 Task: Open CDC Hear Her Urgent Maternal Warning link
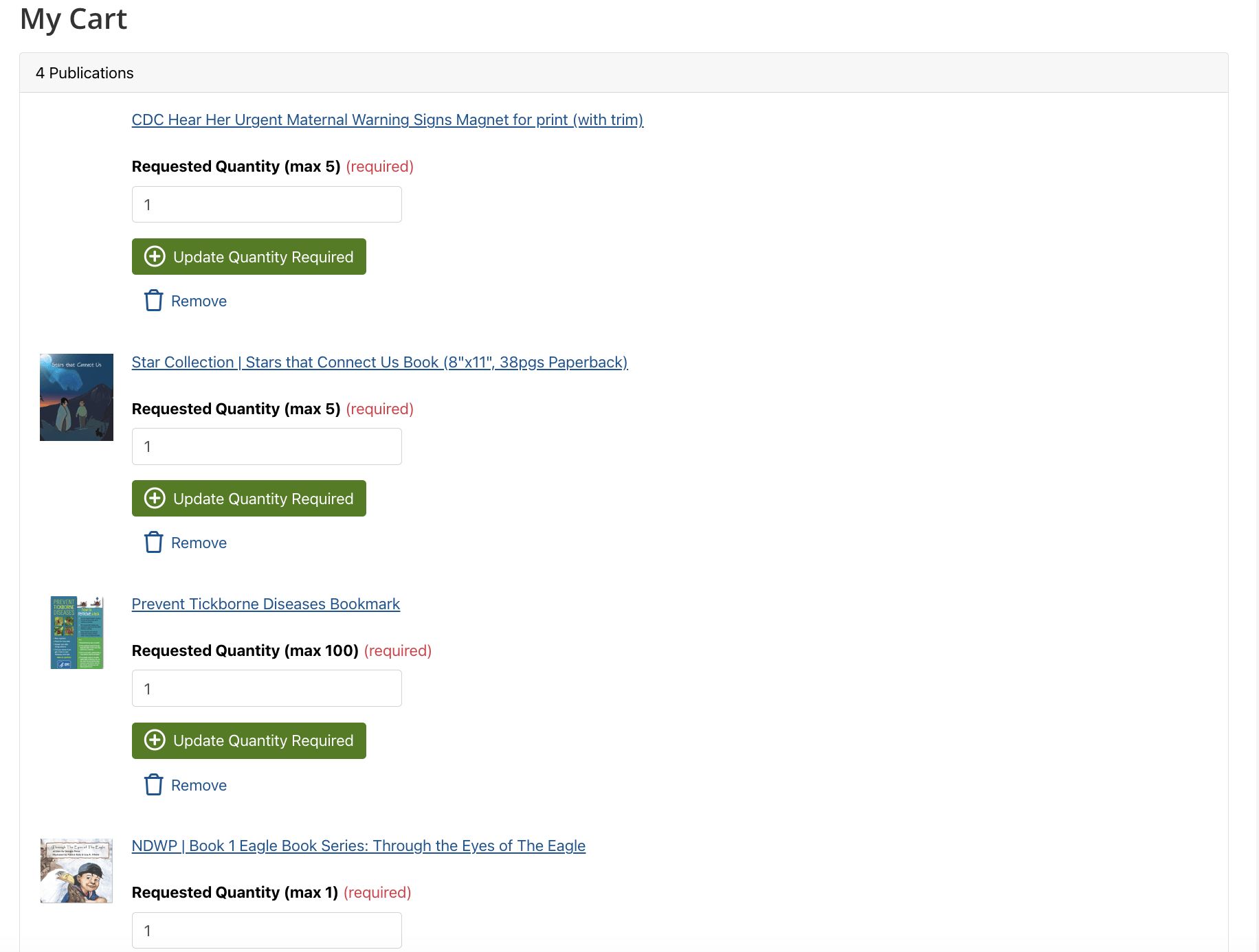click(x=387, y=120)
